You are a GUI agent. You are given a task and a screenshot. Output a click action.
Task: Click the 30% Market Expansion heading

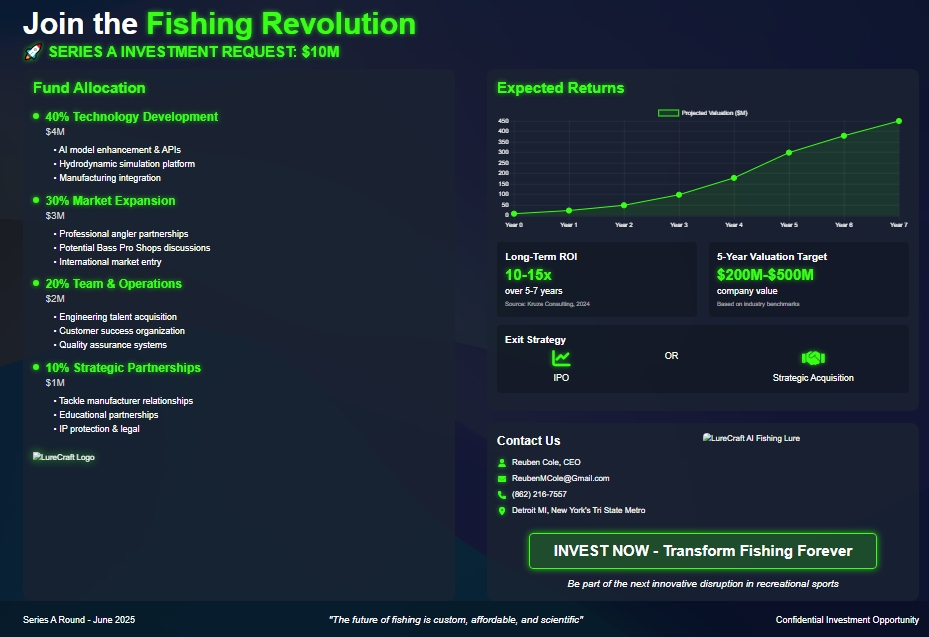pyautogui.click(x=110, y=201)
